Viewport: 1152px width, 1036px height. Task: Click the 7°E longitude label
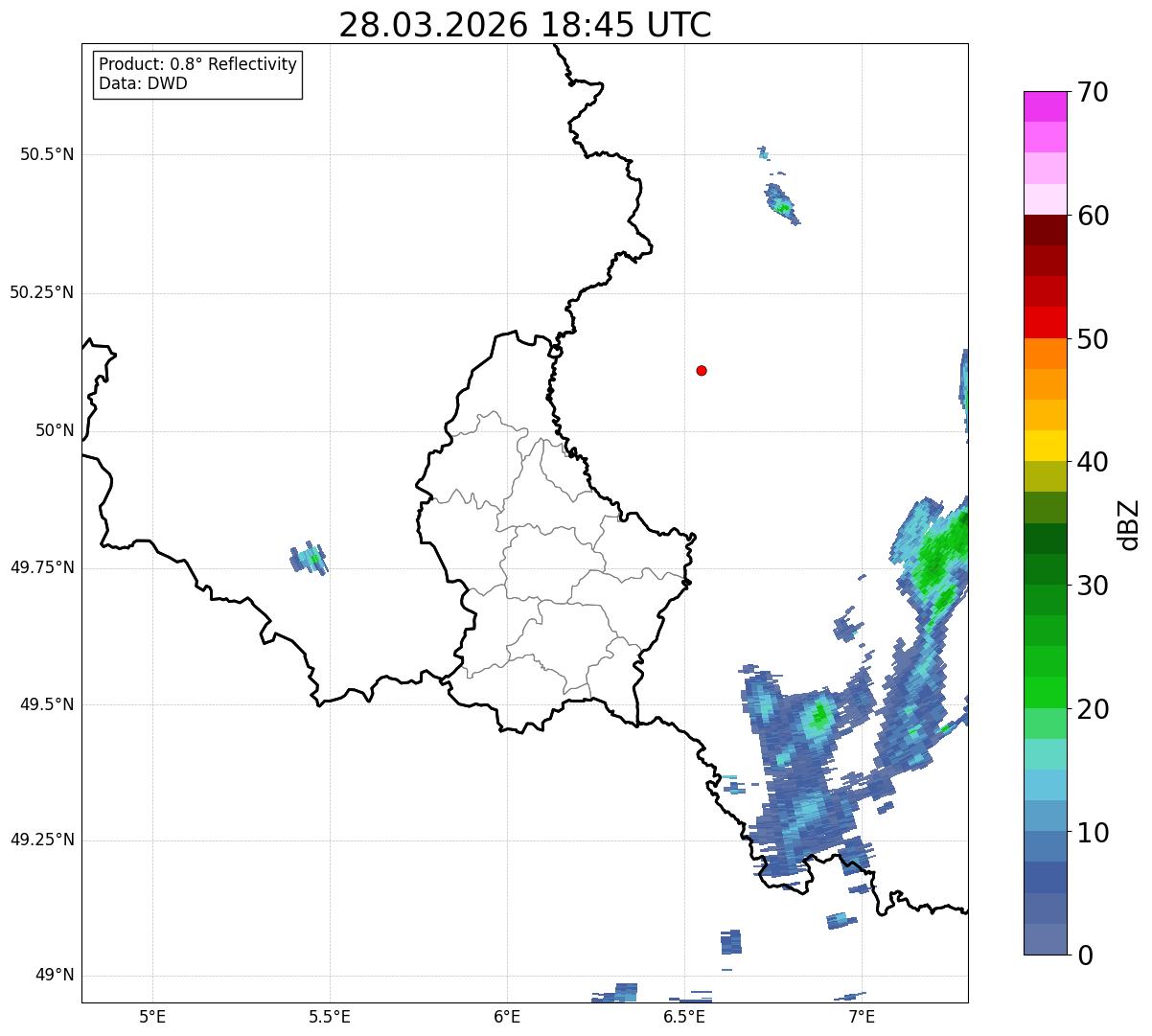pyautogui.click(x=862, y=1016)
